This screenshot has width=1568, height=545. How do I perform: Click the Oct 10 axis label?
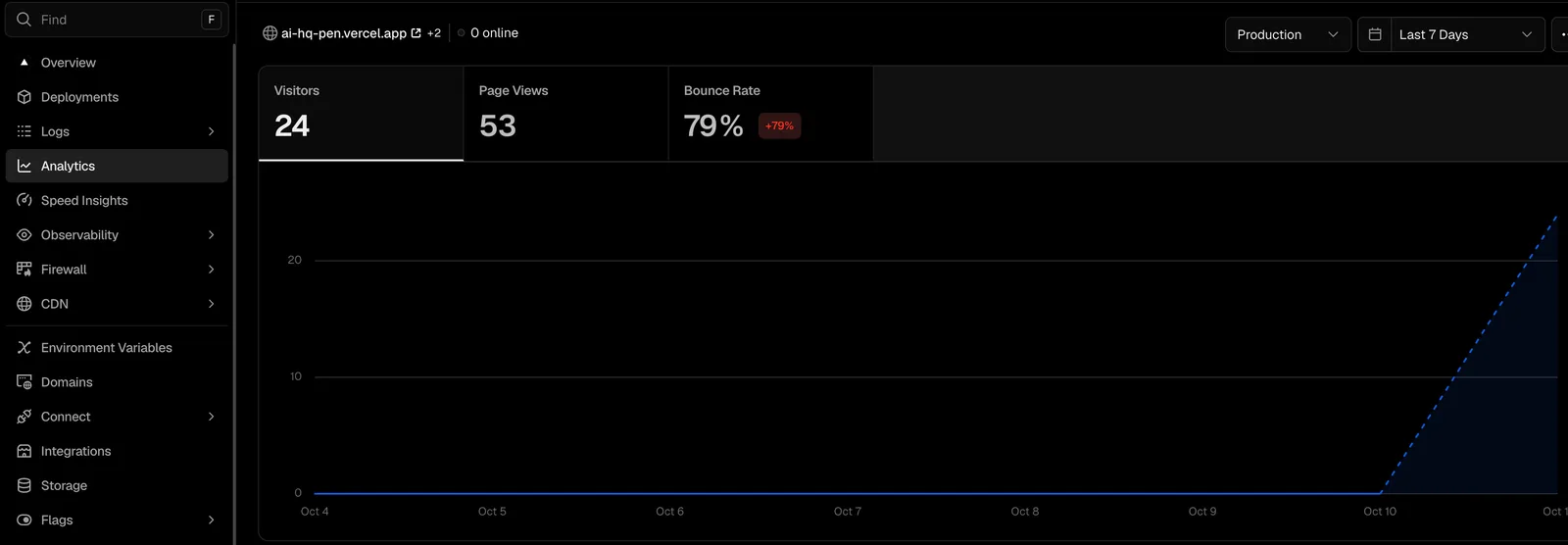click(1380, 512)
